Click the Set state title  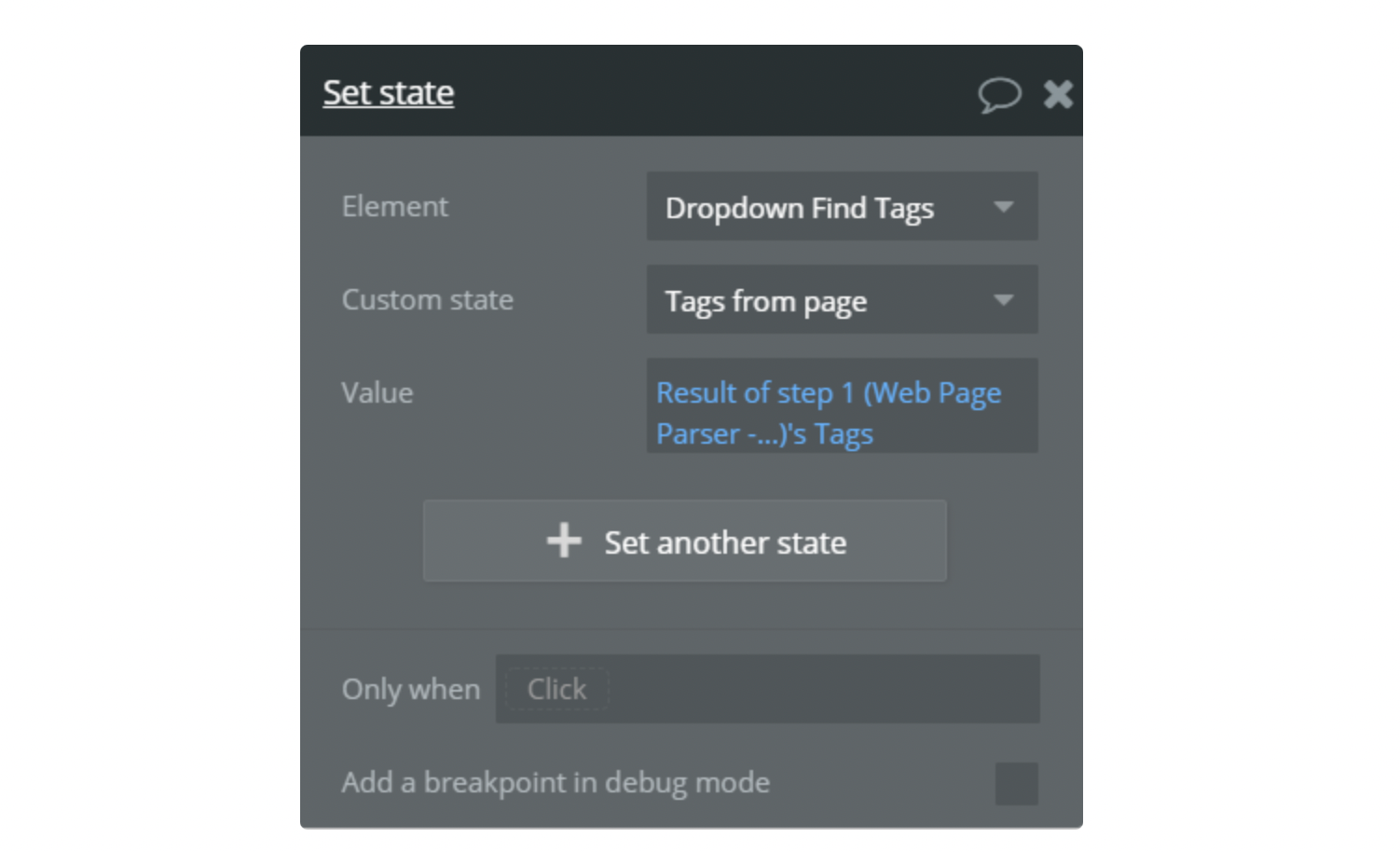coord(389,93)
